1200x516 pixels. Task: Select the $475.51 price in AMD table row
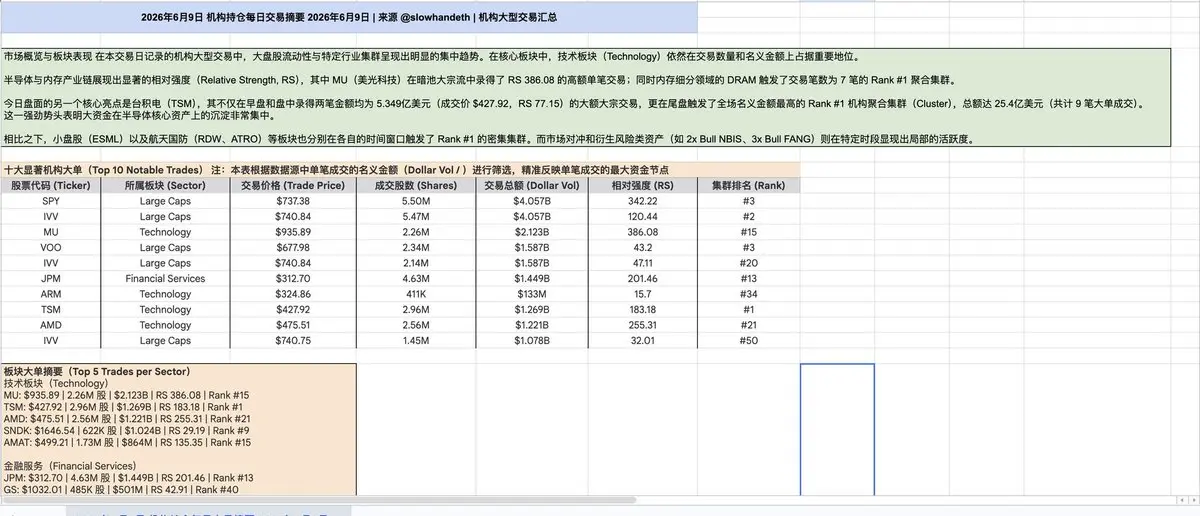click(x=293, y=325)
